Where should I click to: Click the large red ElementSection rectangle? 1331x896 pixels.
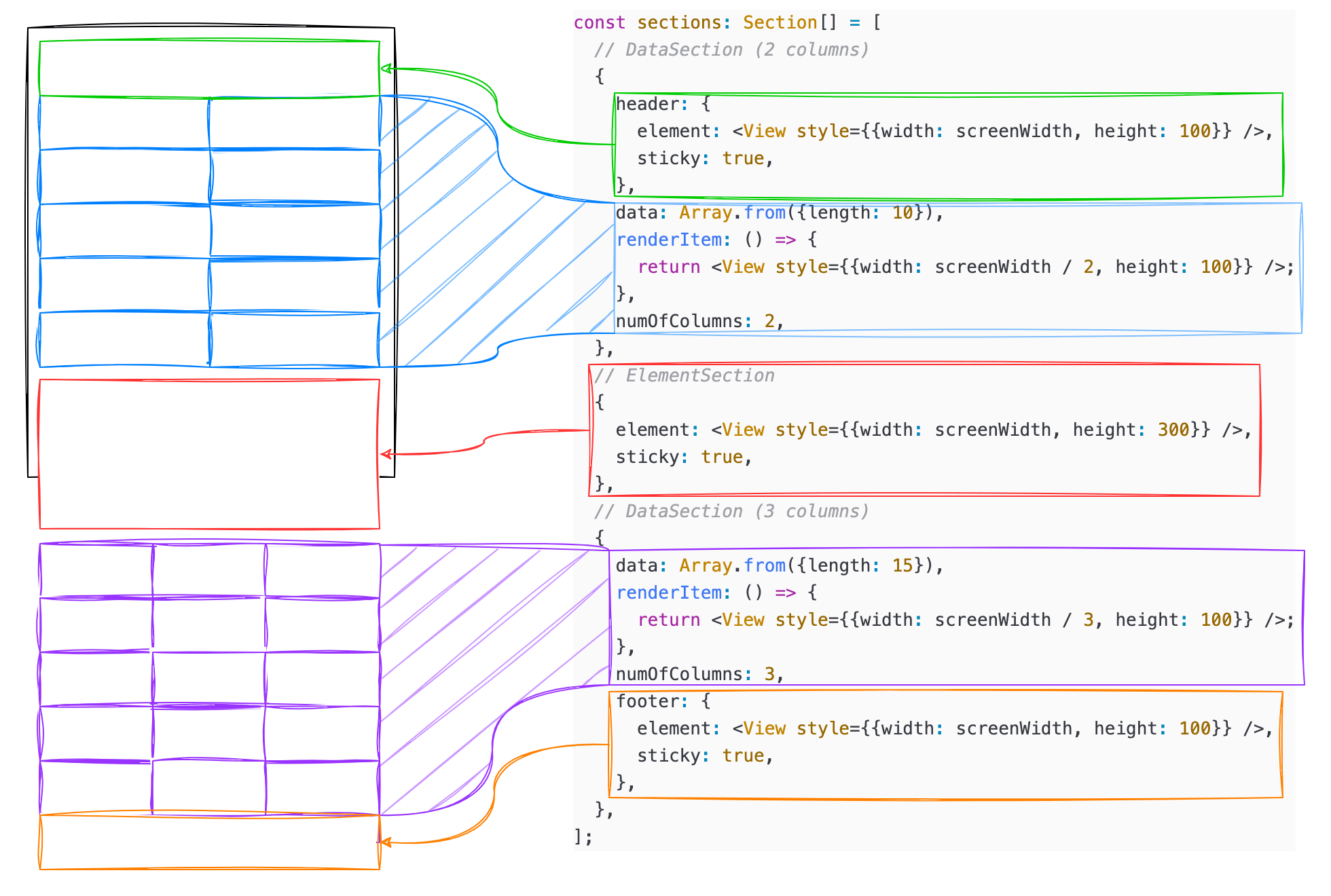209,453
